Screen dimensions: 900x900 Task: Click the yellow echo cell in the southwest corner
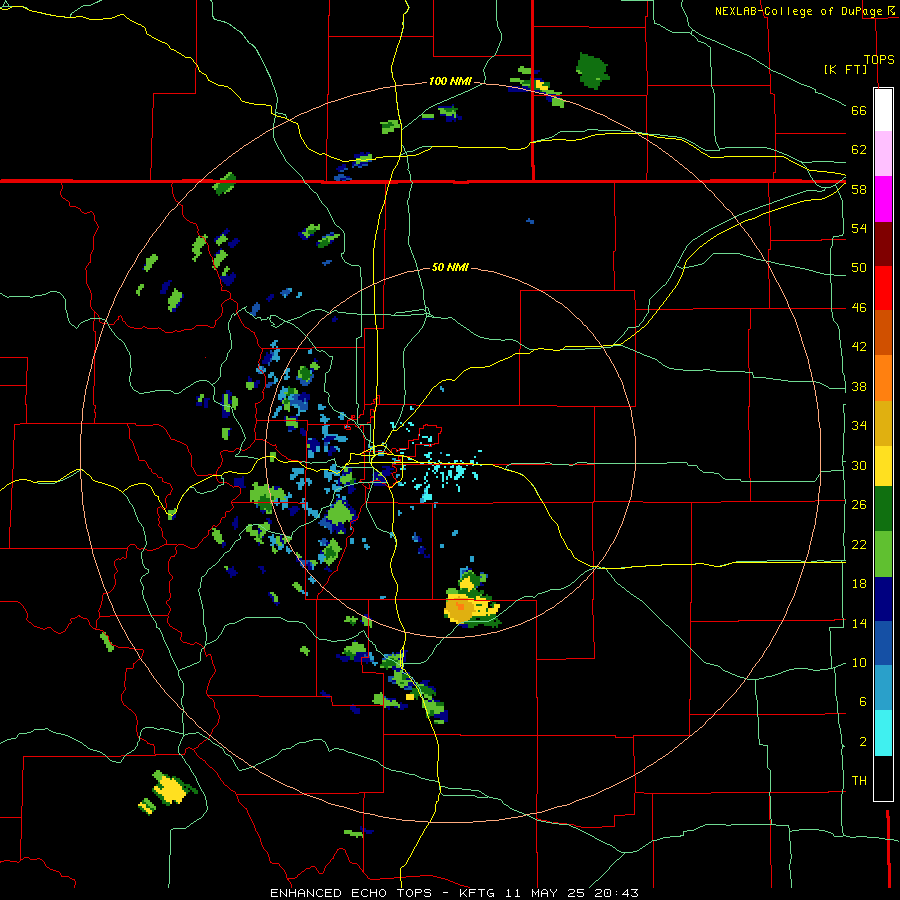pos(170,788)
